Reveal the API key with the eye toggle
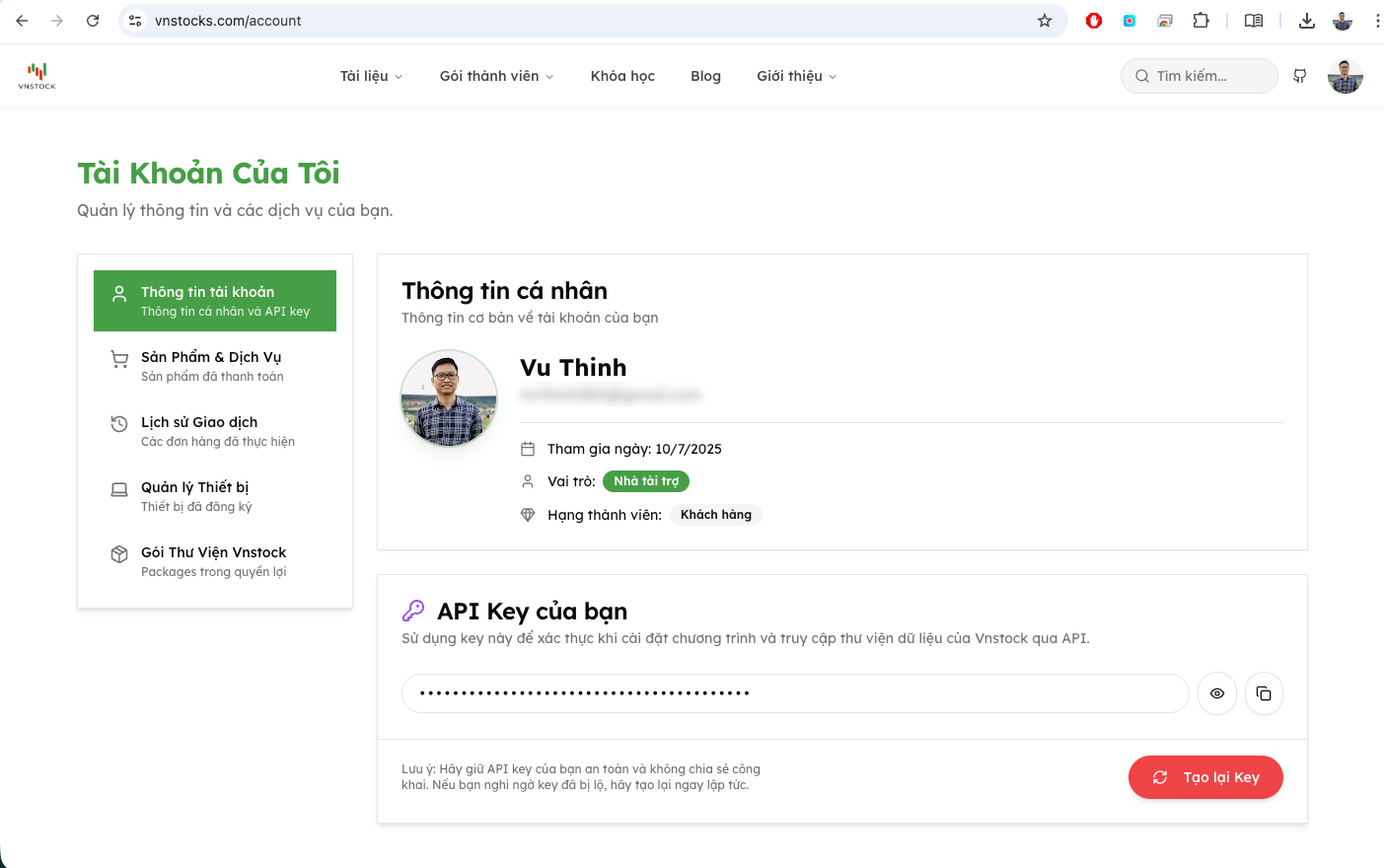 tap(1216, 693)
